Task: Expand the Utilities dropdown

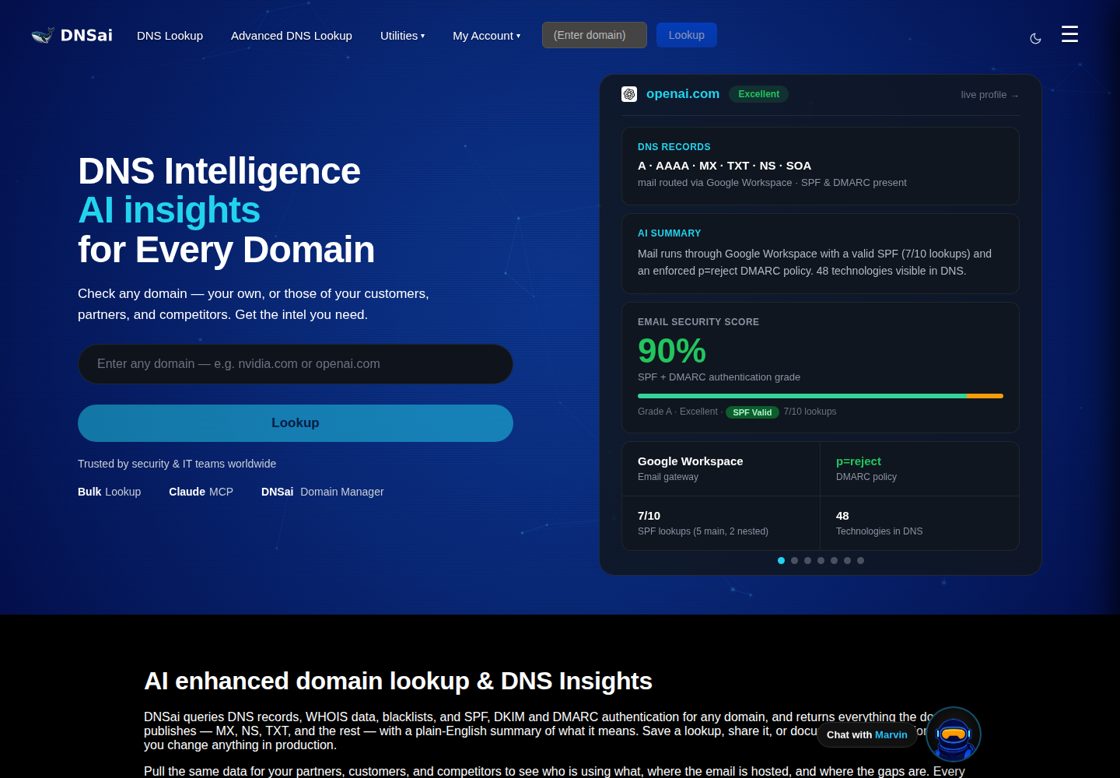Action: (402, 36)
